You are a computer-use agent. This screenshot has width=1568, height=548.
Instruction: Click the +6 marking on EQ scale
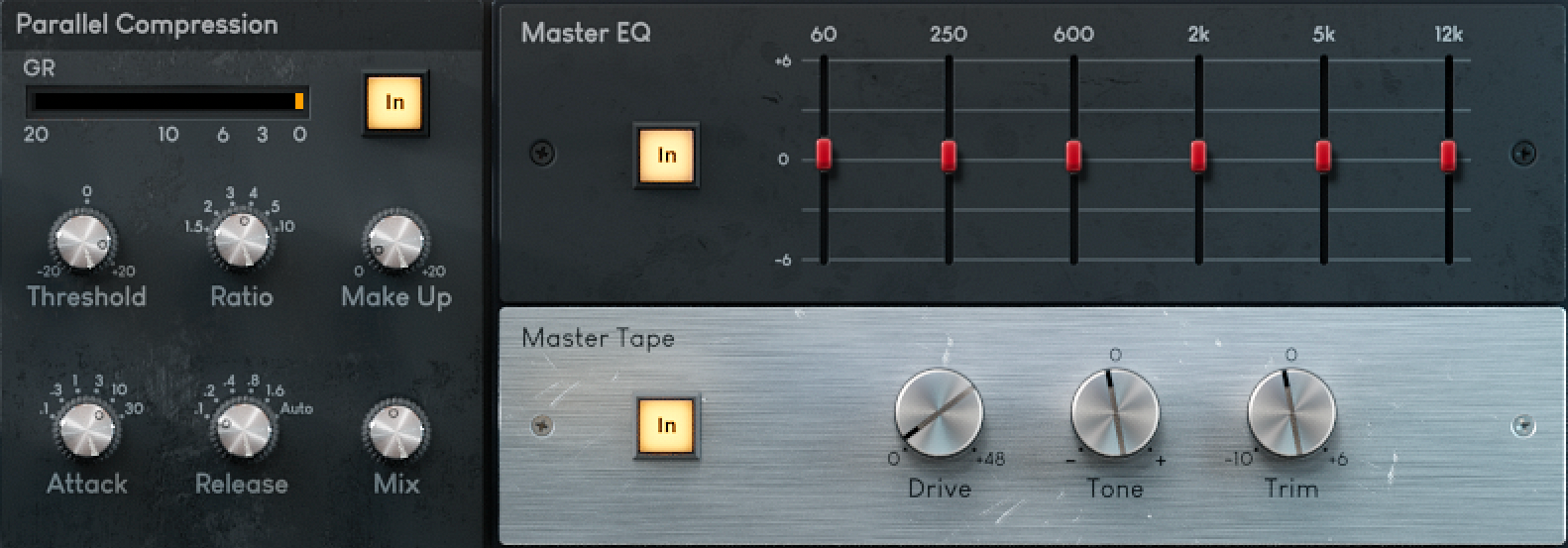coord(784,60)
